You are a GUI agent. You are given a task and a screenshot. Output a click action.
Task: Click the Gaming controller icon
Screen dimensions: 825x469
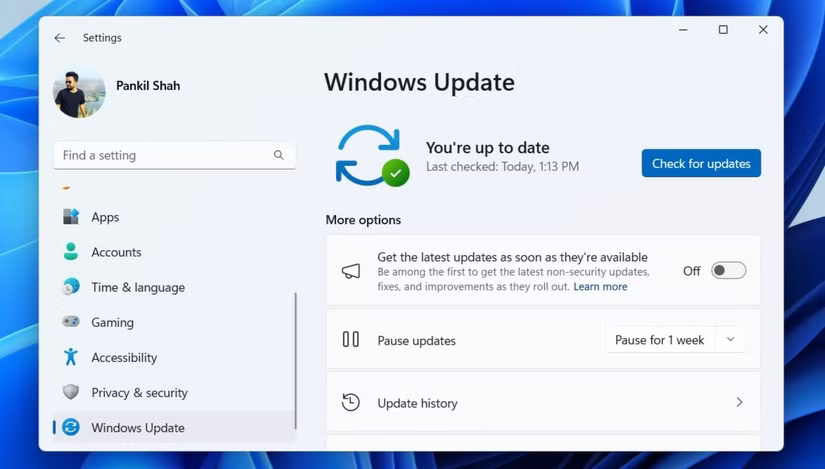click(x=71, y=322)
